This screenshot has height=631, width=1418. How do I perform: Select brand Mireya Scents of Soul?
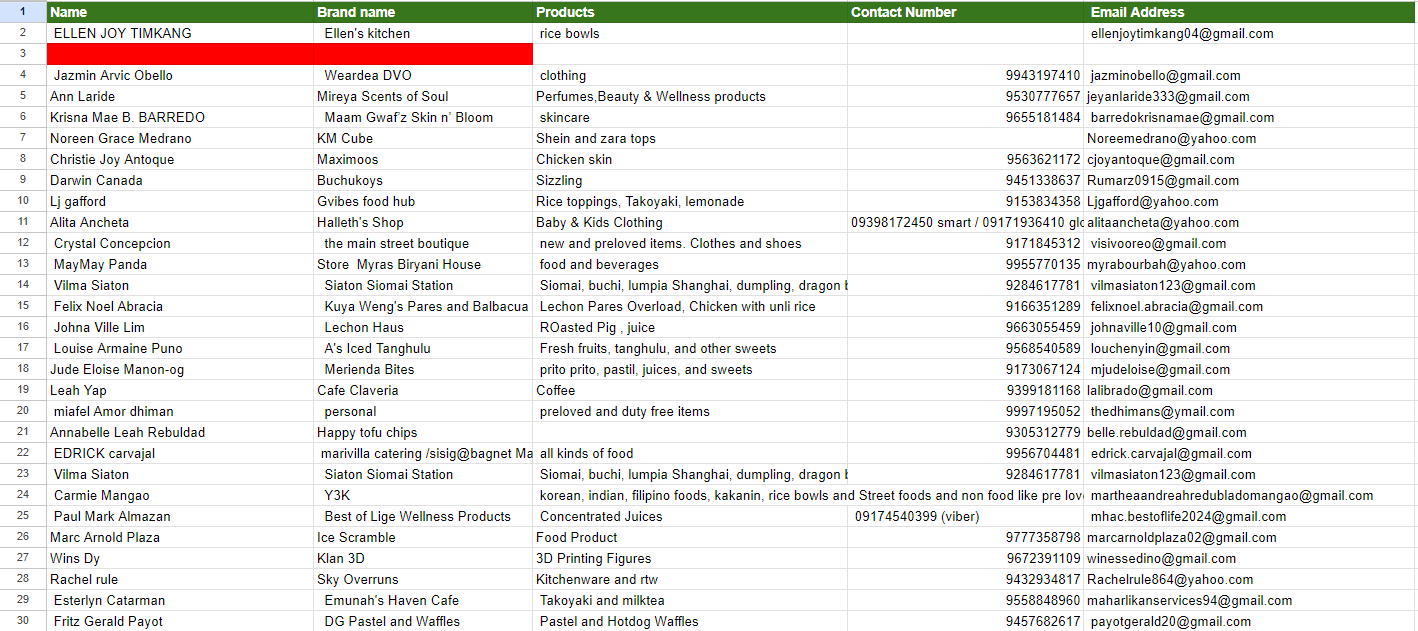tap(423, 96)
